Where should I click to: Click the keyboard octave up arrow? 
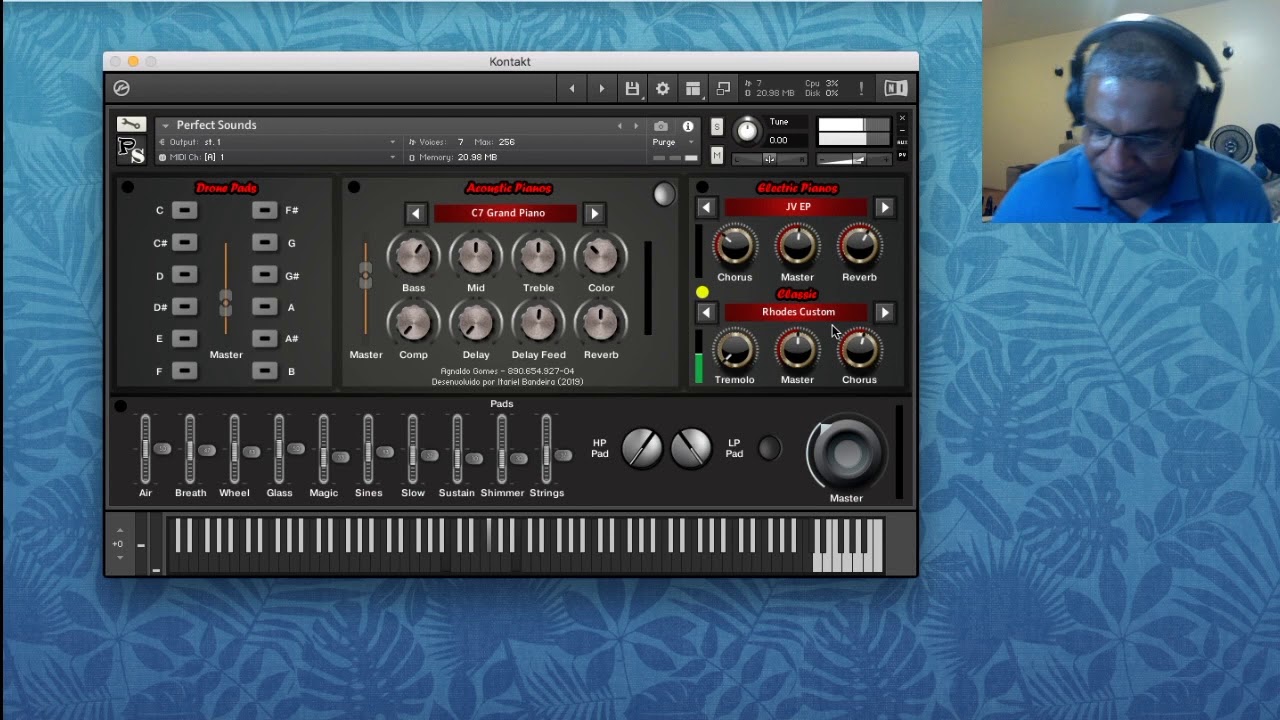coord(120,531)
